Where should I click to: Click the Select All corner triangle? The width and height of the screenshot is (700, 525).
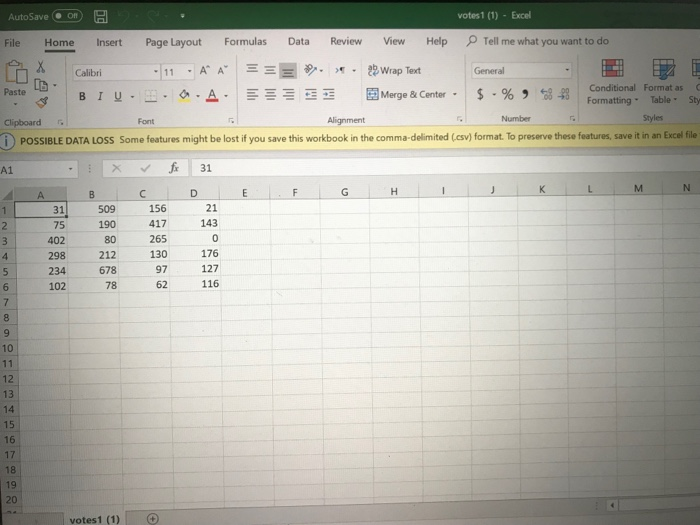tap(7, 195)
